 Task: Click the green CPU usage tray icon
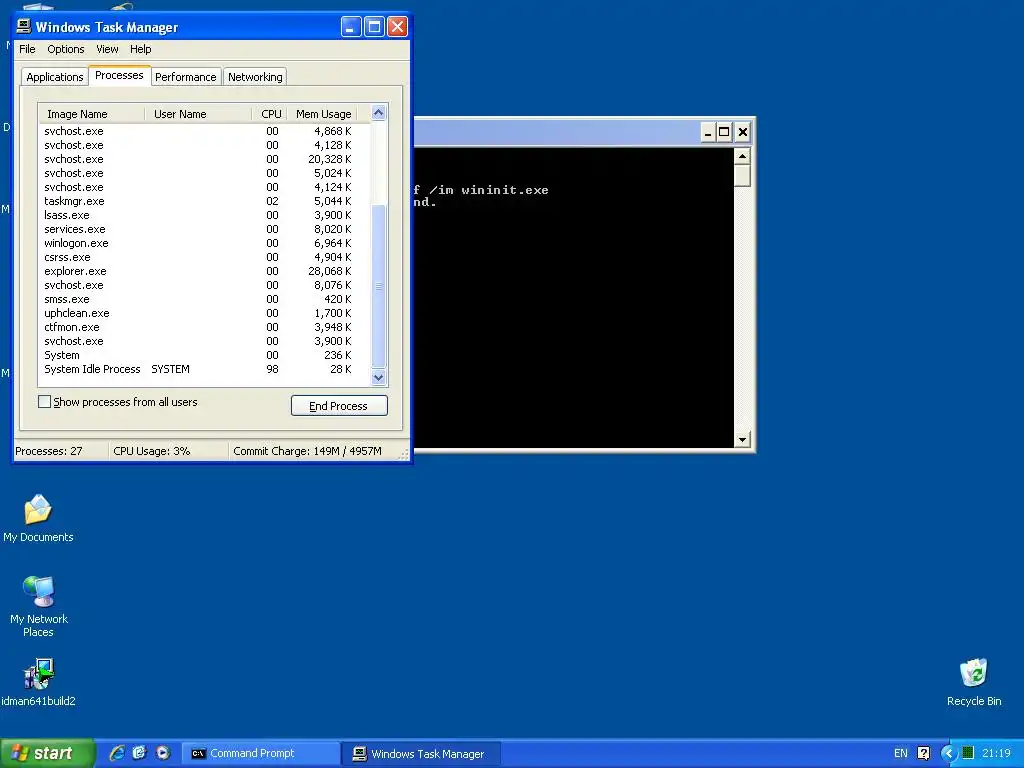coord(968,753)
